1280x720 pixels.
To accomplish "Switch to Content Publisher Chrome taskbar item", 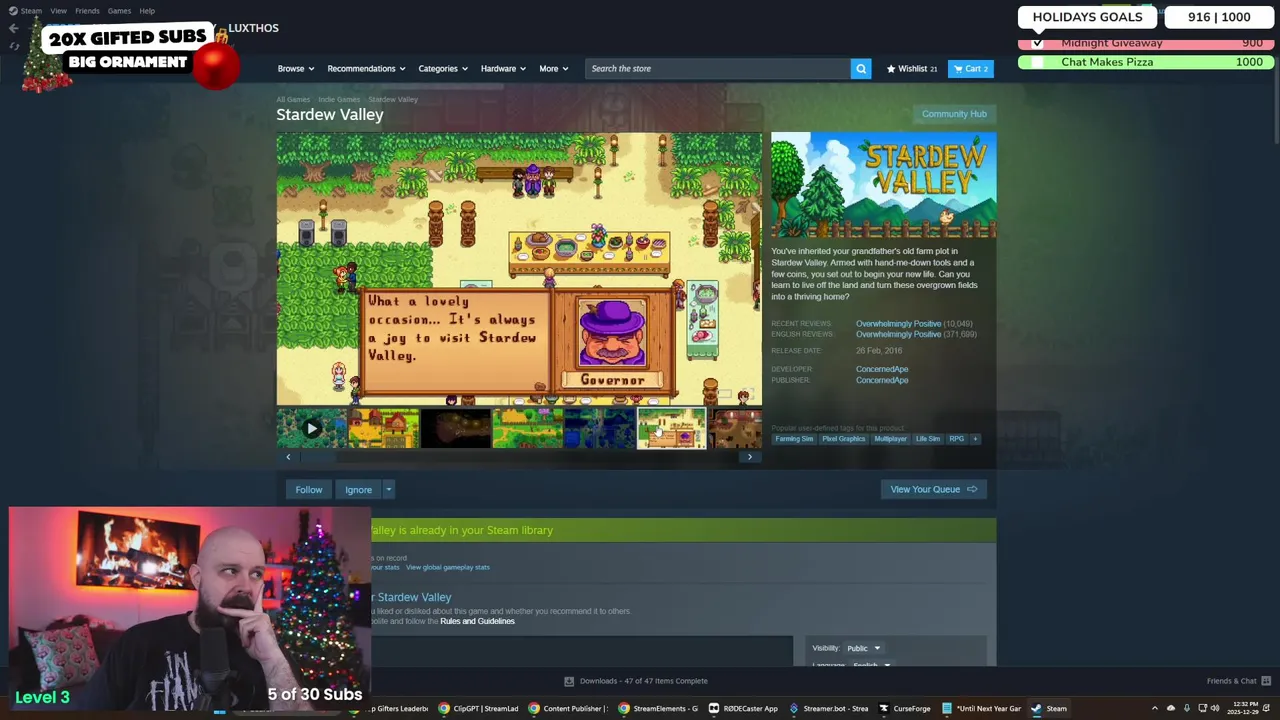I will point(567,708).
